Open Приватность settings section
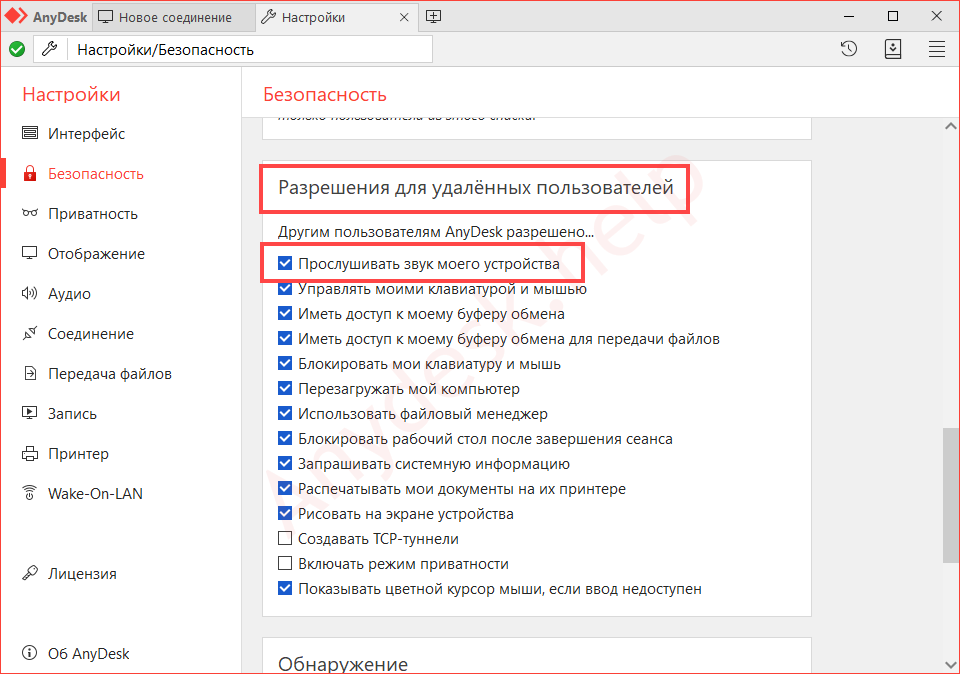Screen dimensions: 960x674 tap(92, 214)
